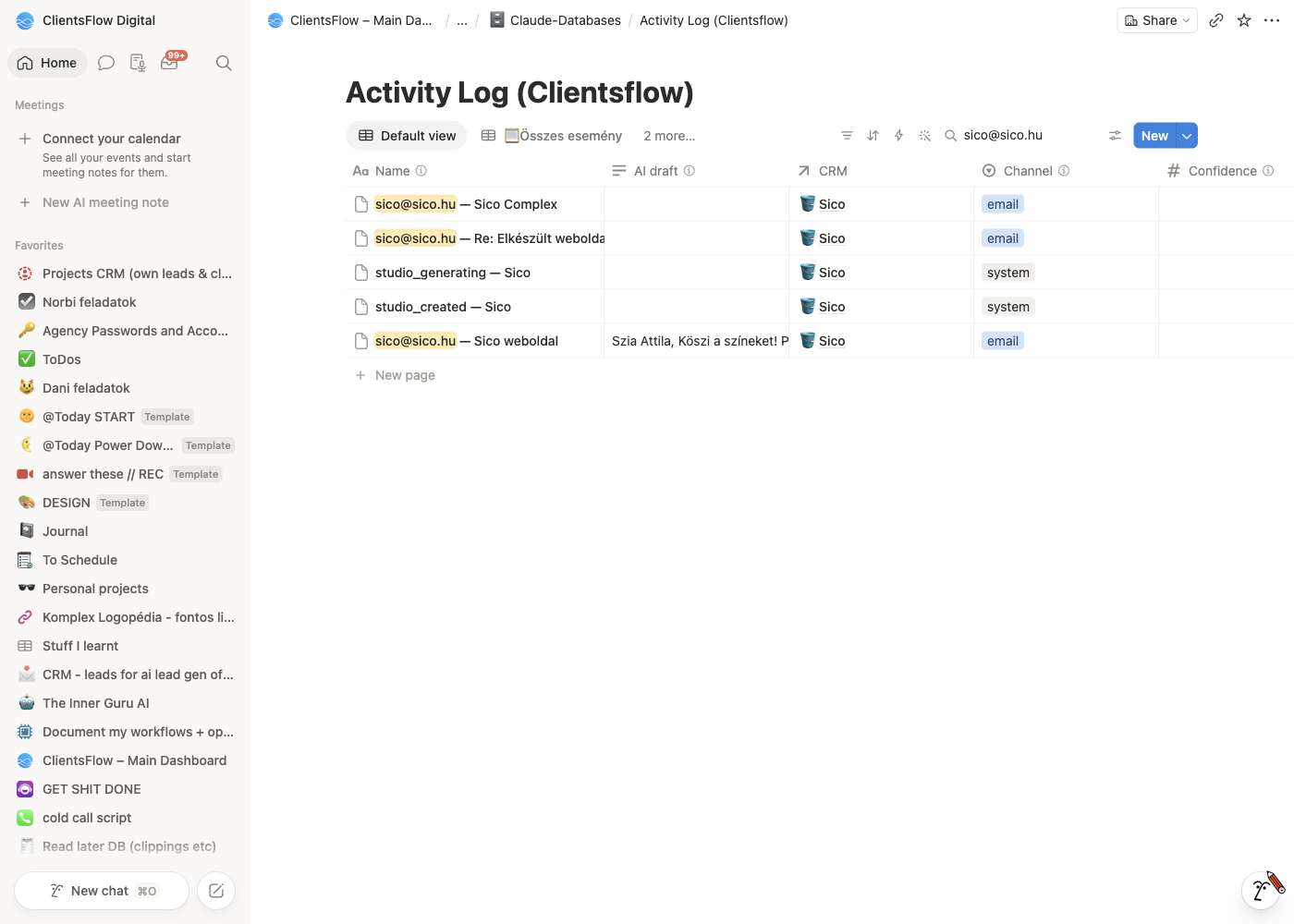Open the Journal favorite
The image size is (1294, 924).
click(125, 531)
